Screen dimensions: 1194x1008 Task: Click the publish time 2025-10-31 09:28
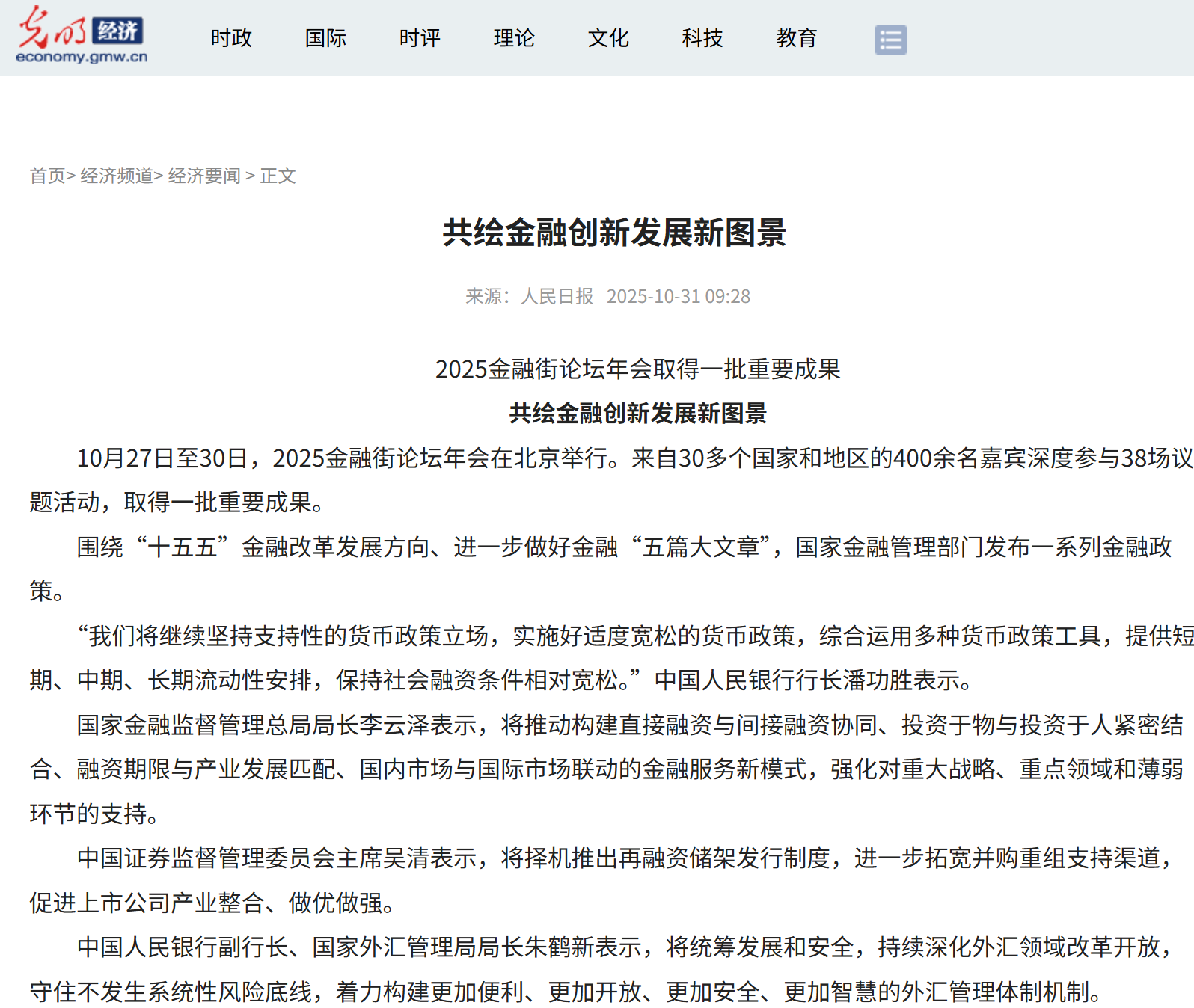[678, 297]
